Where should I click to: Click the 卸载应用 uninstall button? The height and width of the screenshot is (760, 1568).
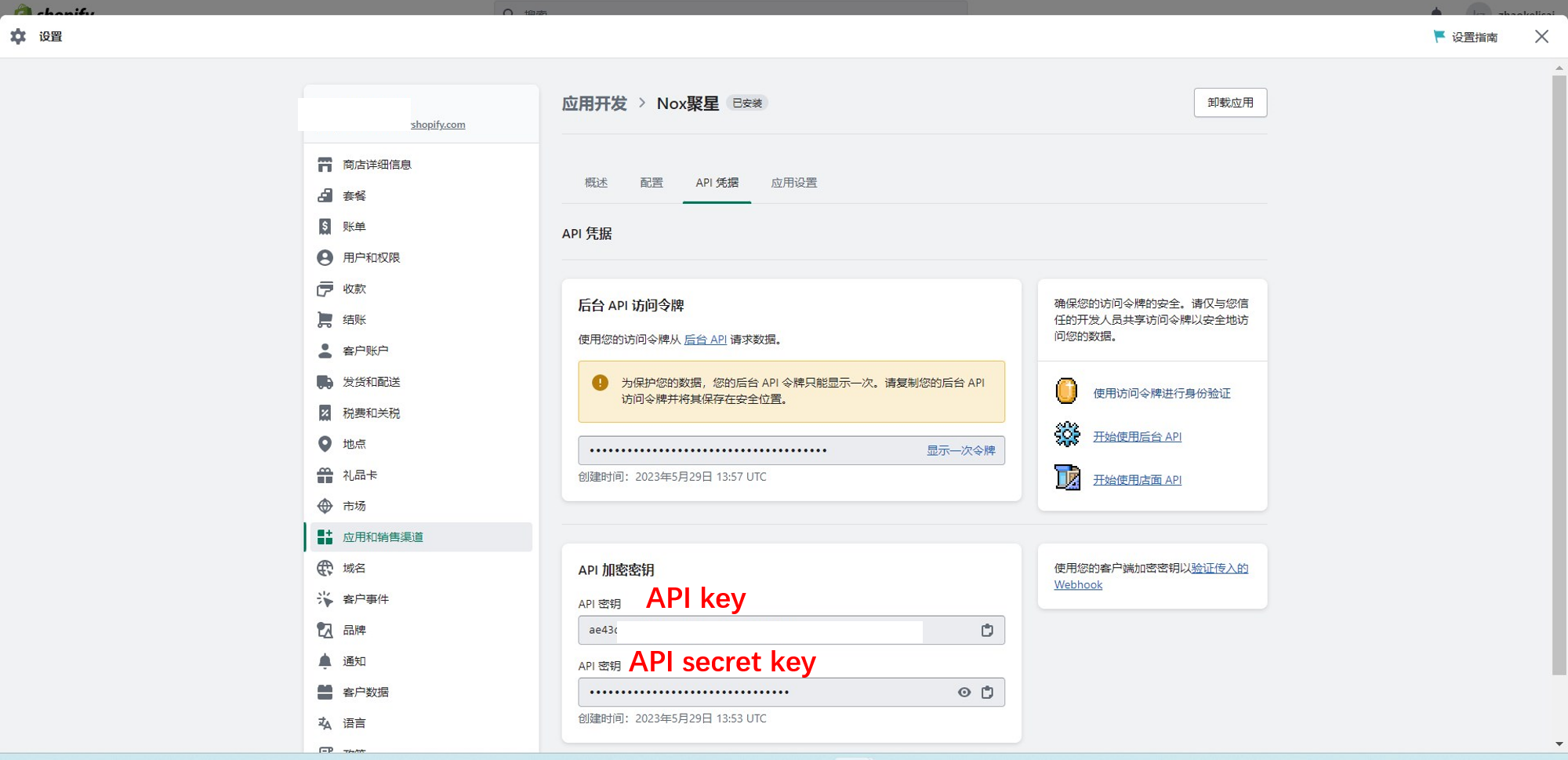click(x=1229, y=102)
